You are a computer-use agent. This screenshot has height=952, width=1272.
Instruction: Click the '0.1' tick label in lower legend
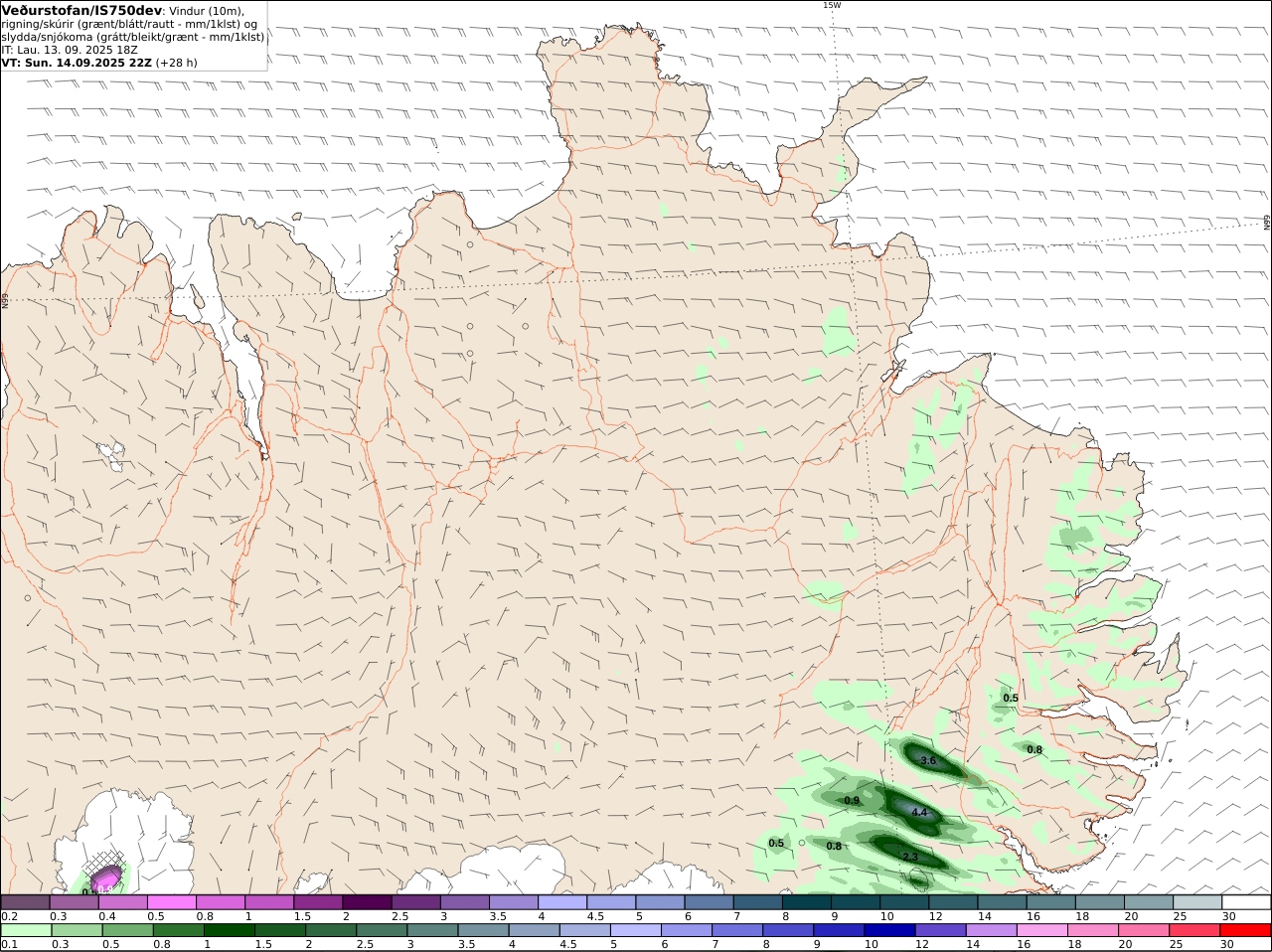point(10,944)
